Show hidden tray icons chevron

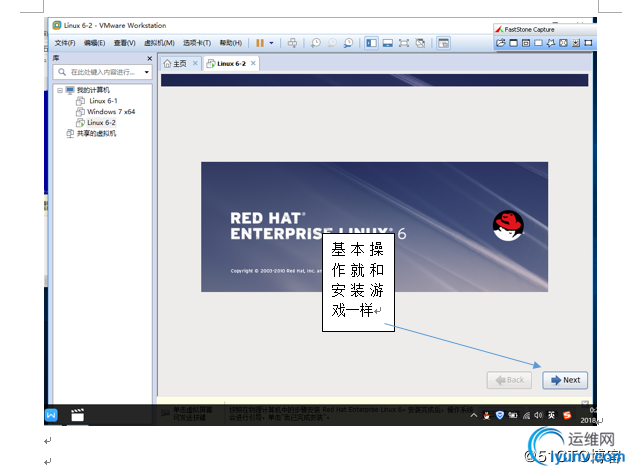[474, 415]
